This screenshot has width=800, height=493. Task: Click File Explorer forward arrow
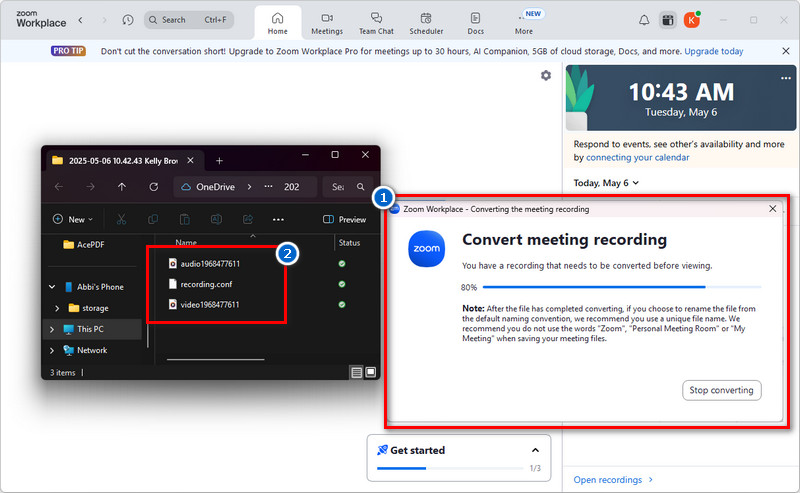[90, 187]
